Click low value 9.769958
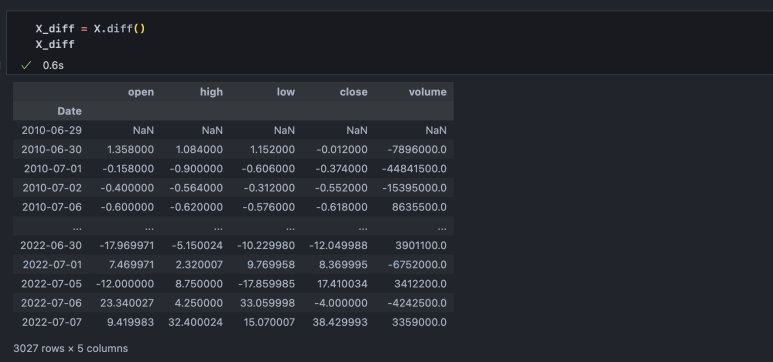The image size is (773, 362). 272,264
